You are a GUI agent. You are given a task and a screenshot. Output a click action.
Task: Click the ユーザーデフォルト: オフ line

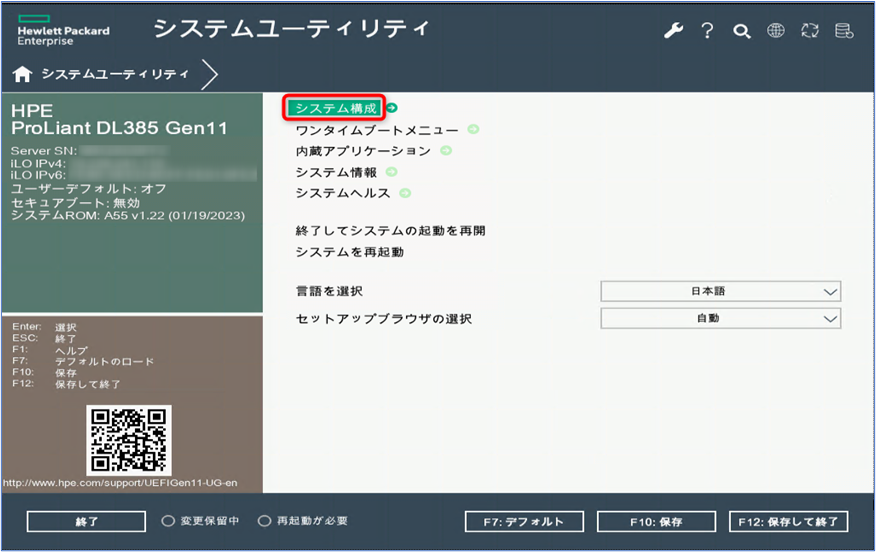[x=89, y=189]
